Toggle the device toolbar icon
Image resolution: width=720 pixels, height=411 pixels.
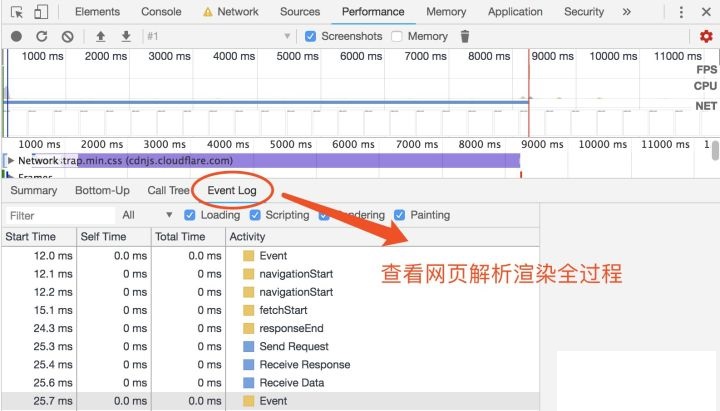[x=41, y=12]
